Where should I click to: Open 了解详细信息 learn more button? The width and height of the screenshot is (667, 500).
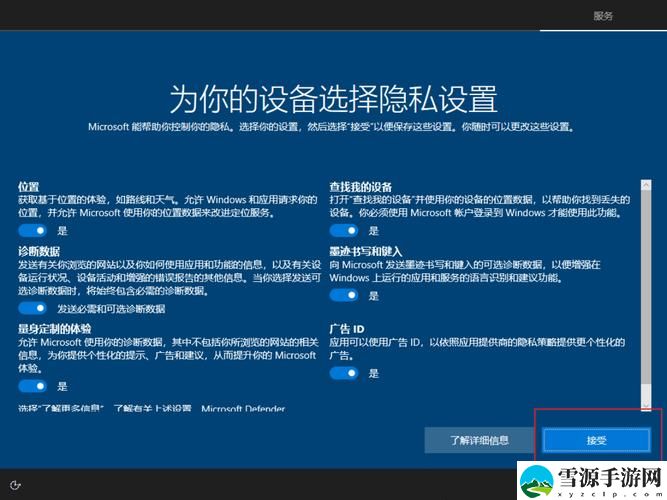[x=479, y=440]
